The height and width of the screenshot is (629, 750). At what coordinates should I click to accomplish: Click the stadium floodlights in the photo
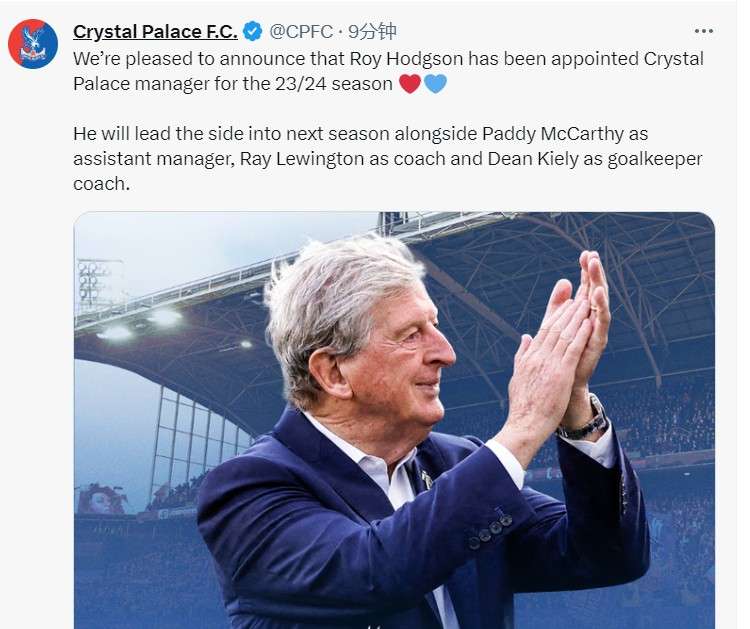coord(140,322)
